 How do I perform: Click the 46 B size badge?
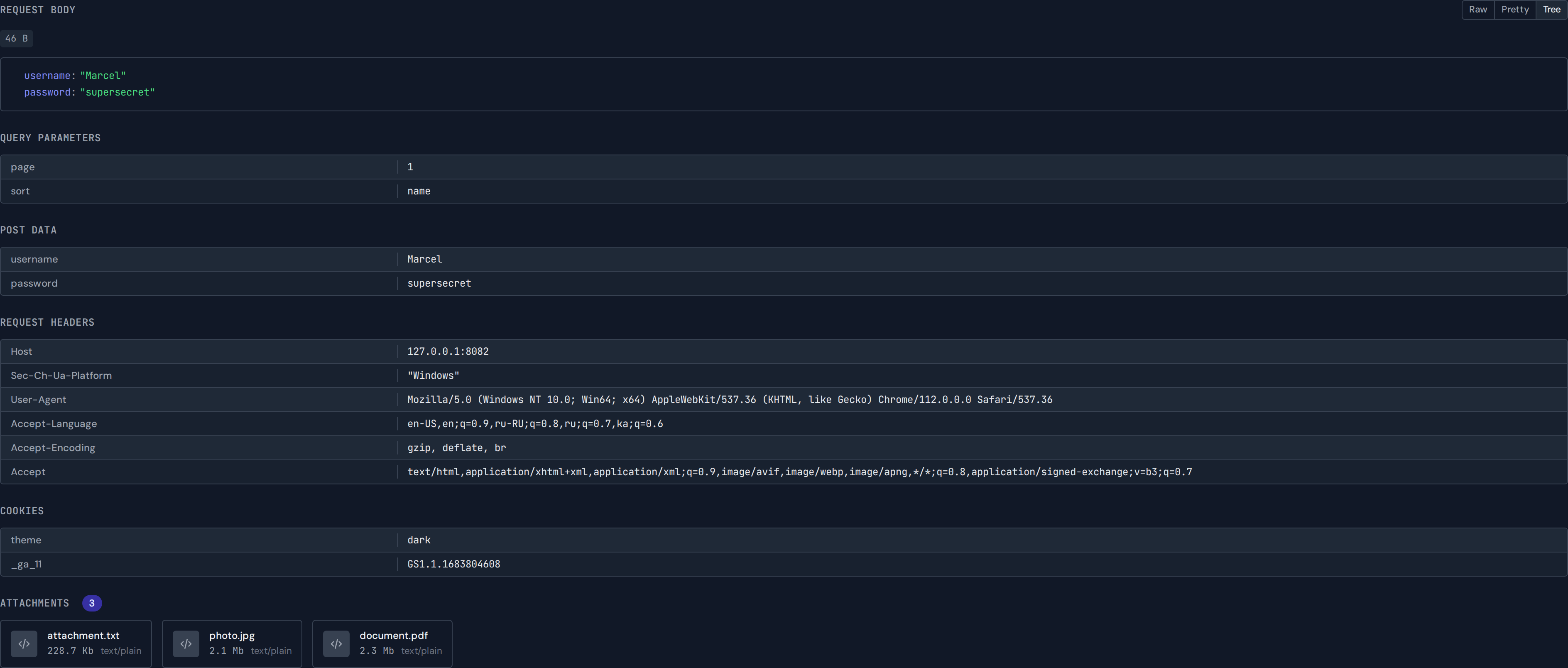[x=17, y=38]
